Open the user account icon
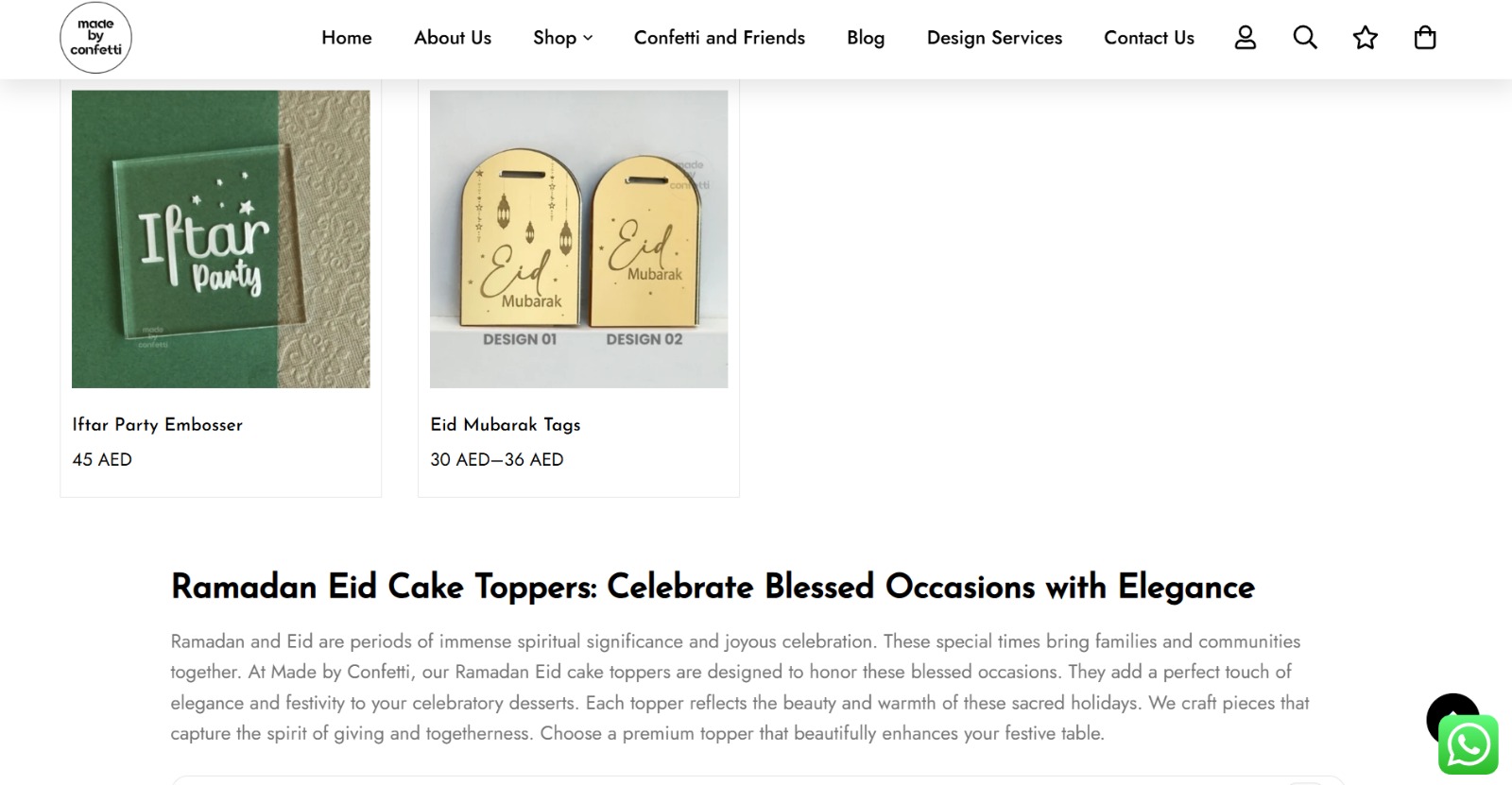The image size is (1512, 785). (x=1246, y=38)
